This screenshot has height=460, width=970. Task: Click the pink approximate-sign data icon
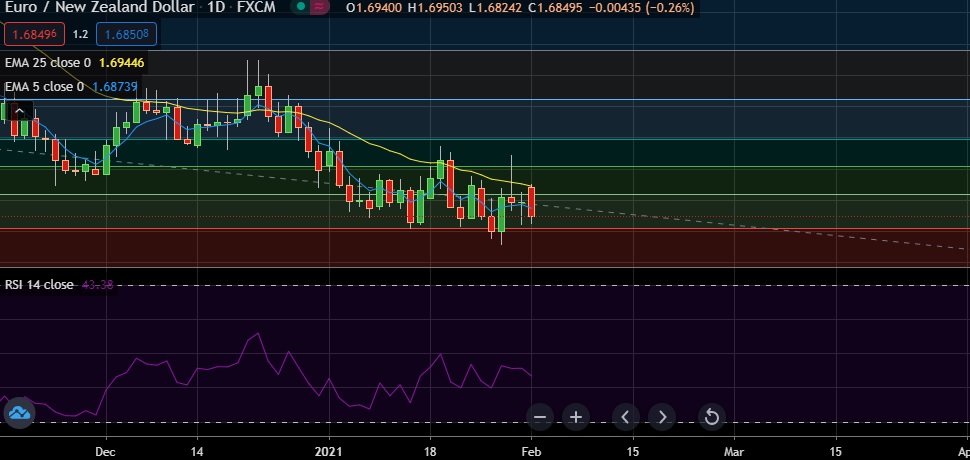point(320,7)
